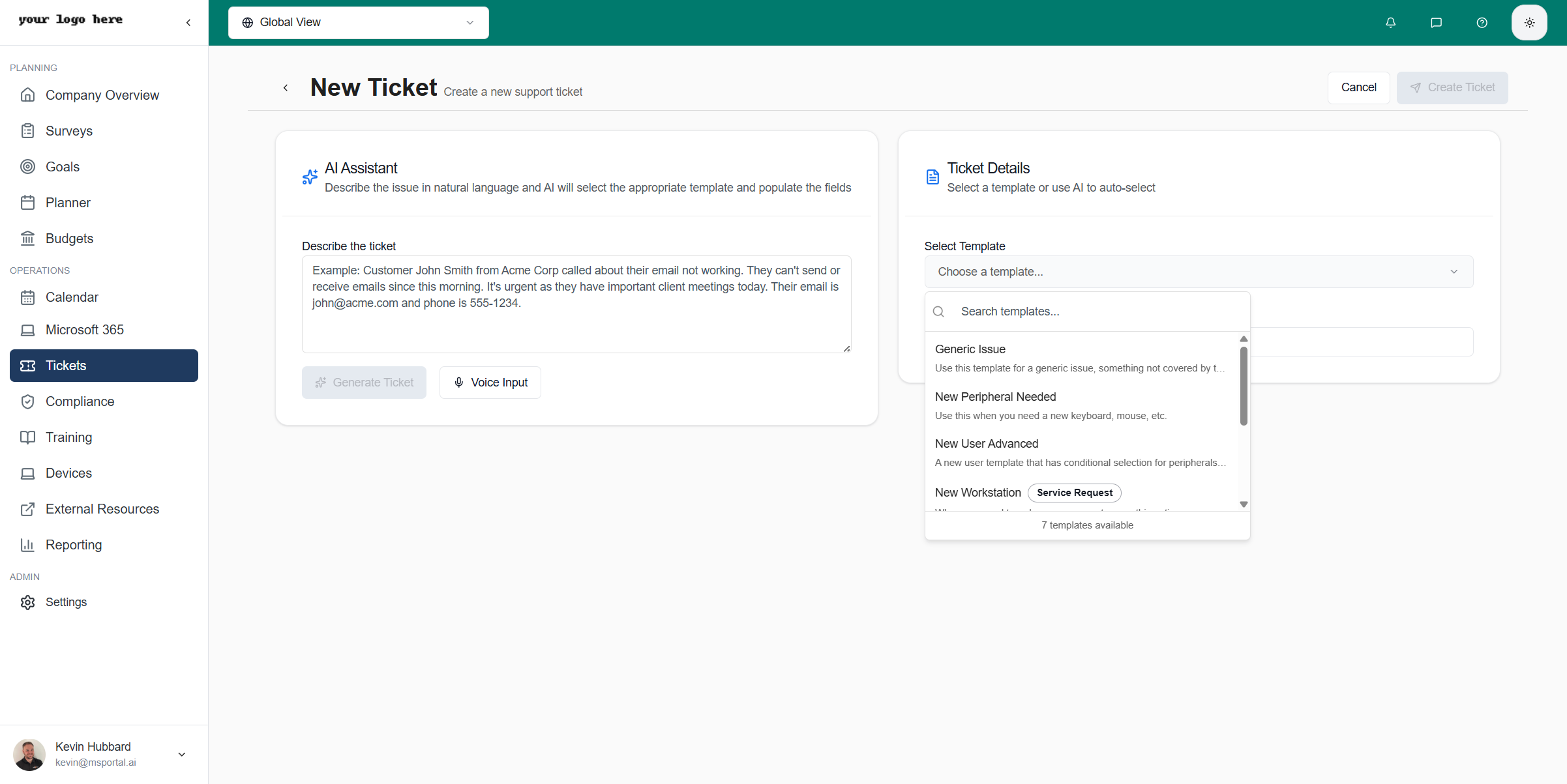The image size is (1567, 784).
Task: Open Reporting in the sidebar
Action: click(x=73, y=545)
